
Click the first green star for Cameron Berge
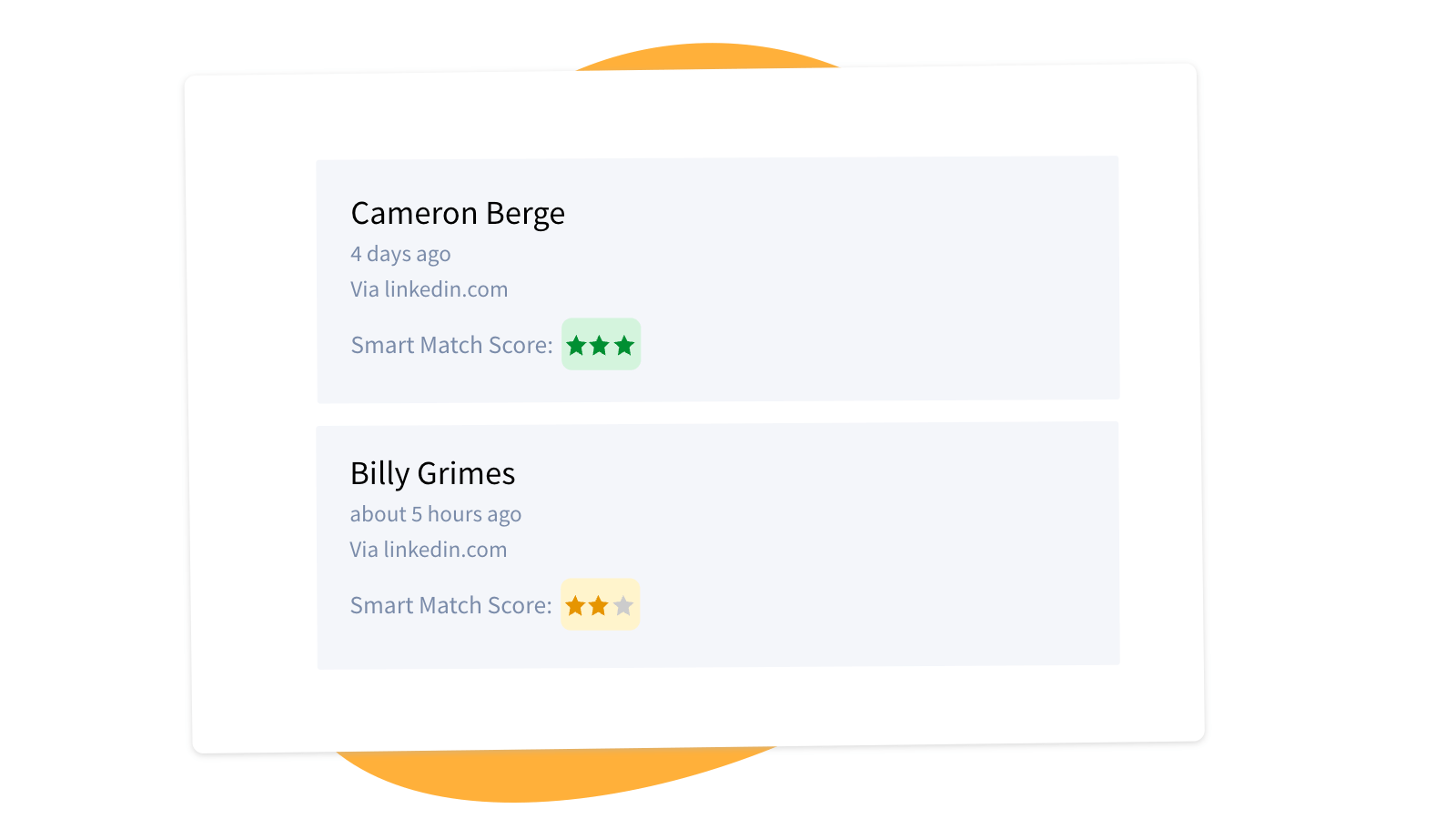[x=576, y=346]
